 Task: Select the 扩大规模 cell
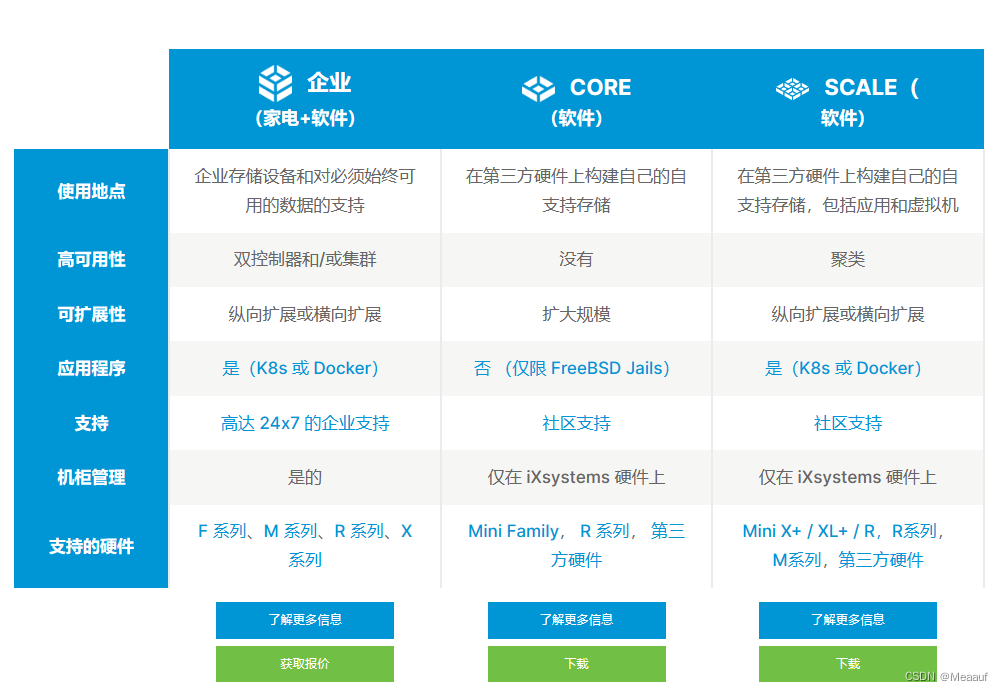576,315
